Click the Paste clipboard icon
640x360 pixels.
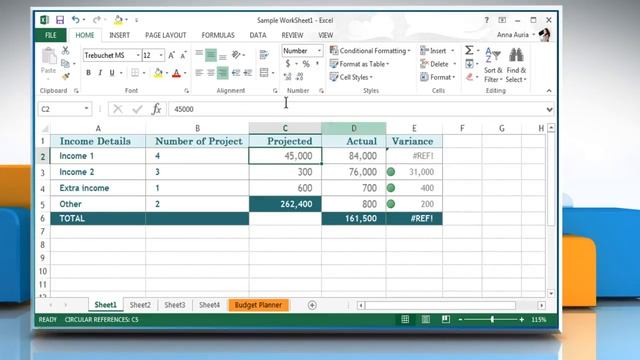coord(49,56)
